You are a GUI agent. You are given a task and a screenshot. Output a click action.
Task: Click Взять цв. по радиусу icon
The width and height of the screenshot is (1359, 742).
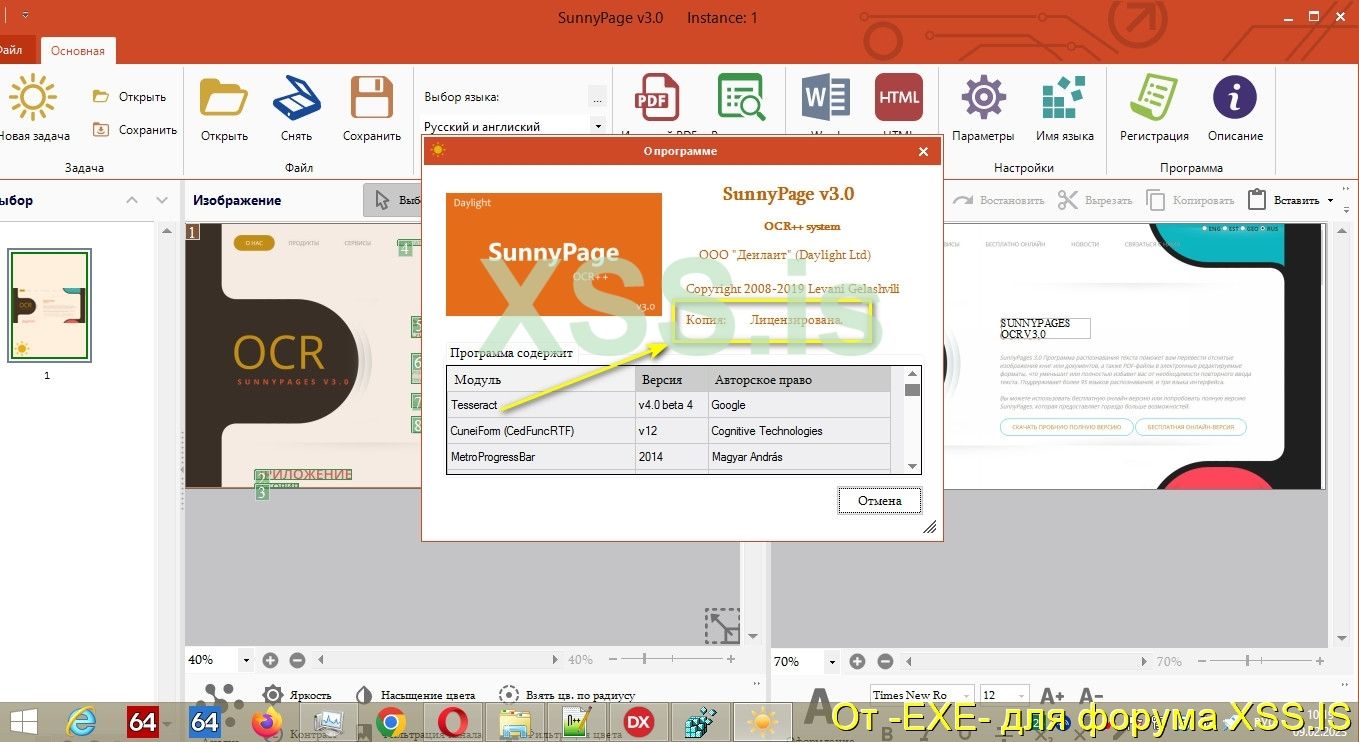(x=509, y=694)
